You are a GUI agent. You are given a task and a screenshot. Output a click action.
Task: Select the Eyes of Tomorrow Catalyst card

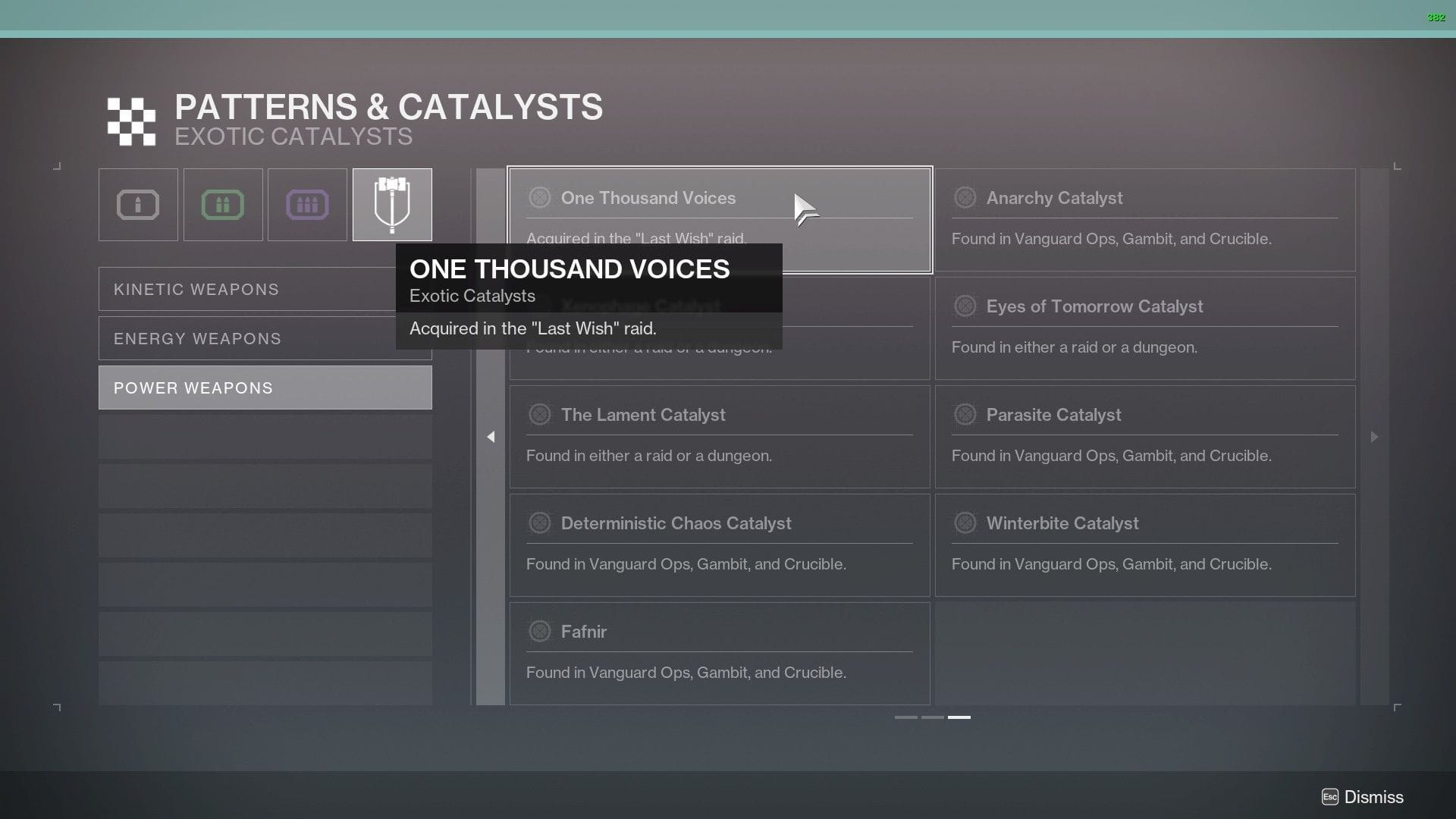click(x=1145, y=328)
